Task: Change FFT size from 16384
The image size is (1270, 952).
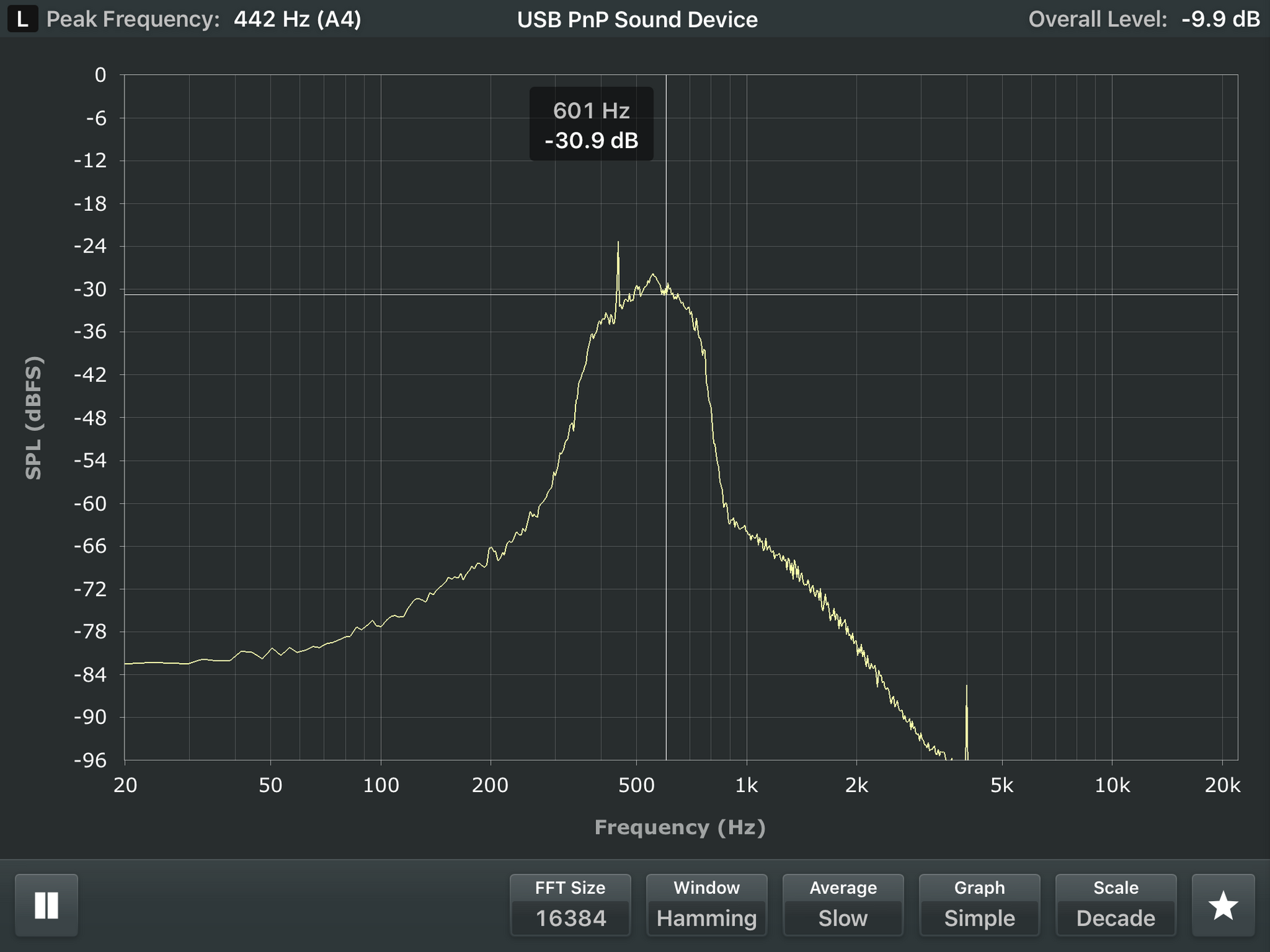Action: pyautogui.click(x=570, y=918)
